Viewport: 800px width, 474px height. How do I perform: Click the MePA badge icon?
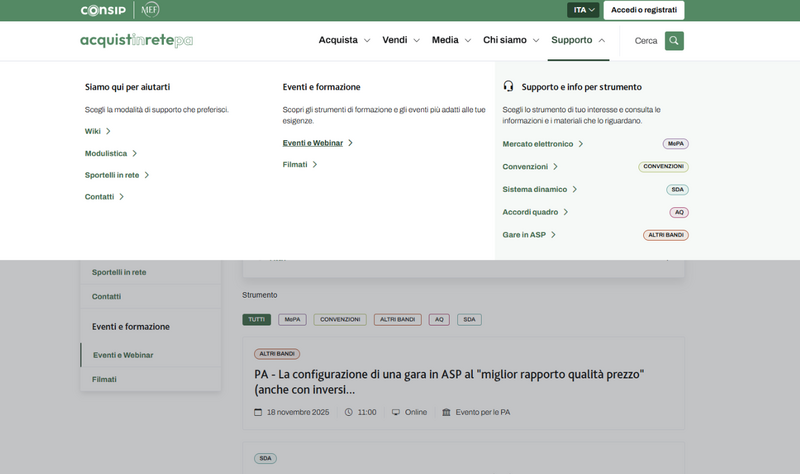pyautogui.click(x=676, y=144)
